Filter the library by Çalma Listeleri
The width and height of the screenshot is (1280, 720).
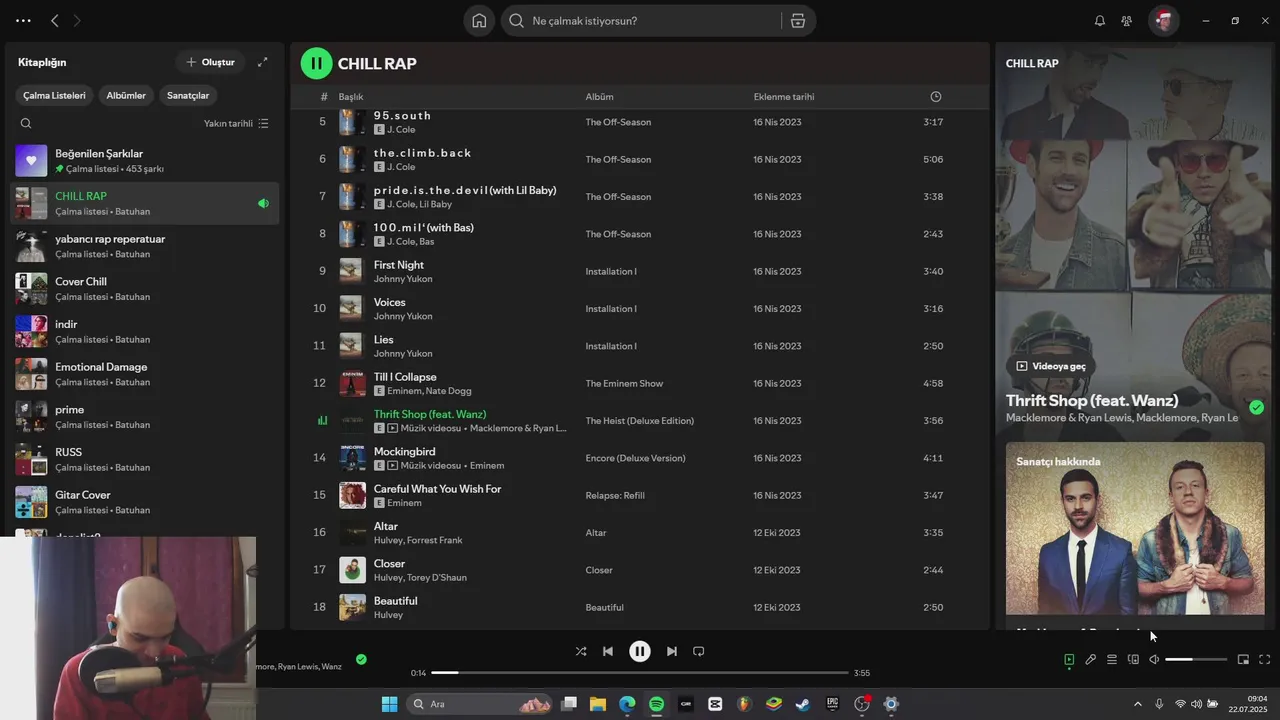(x=55, y=95)
